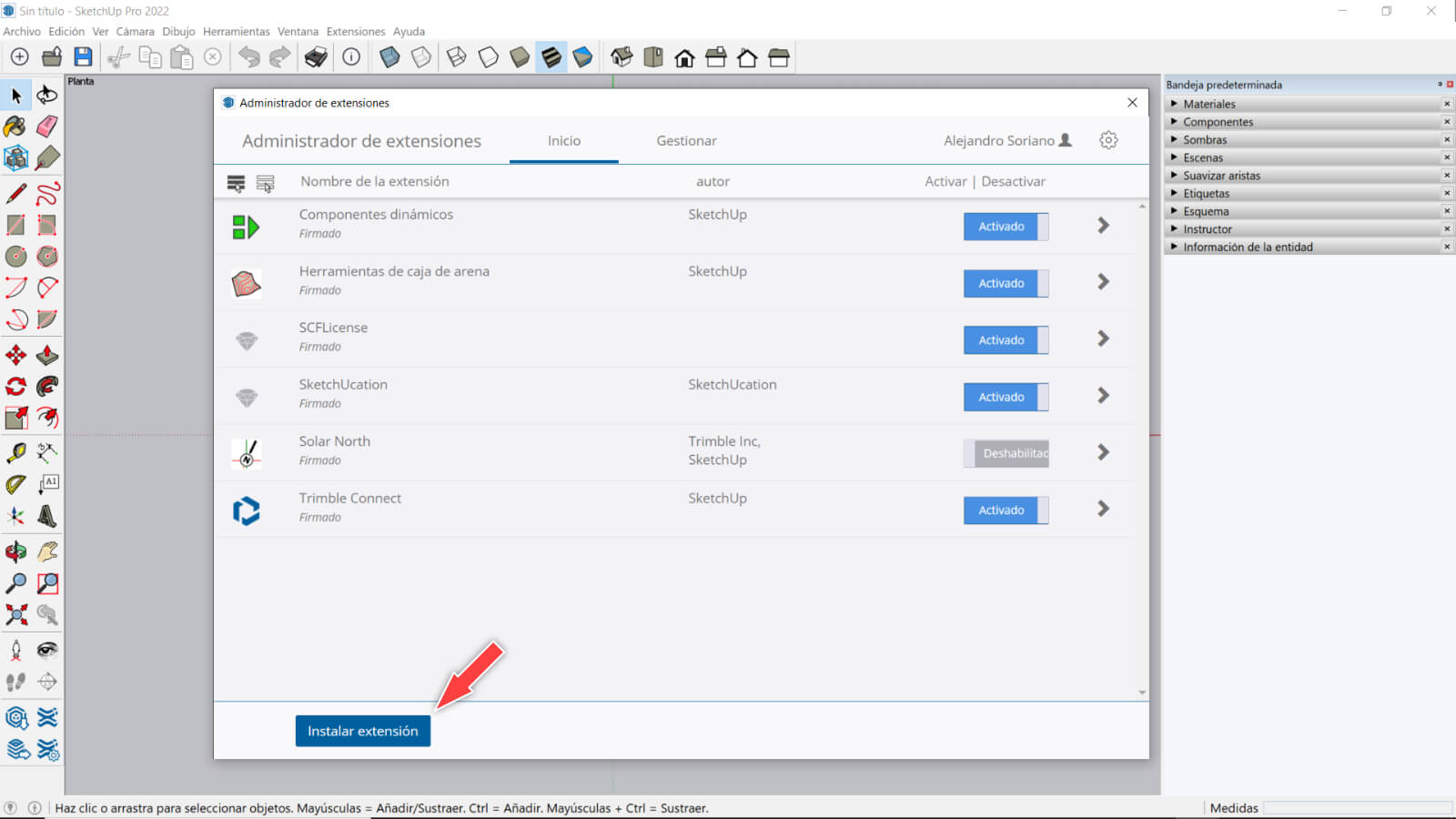The height and width of the screenshot is (819, 1456).
Task: Switch to Isometric view icon
Action: pos(622,57)
